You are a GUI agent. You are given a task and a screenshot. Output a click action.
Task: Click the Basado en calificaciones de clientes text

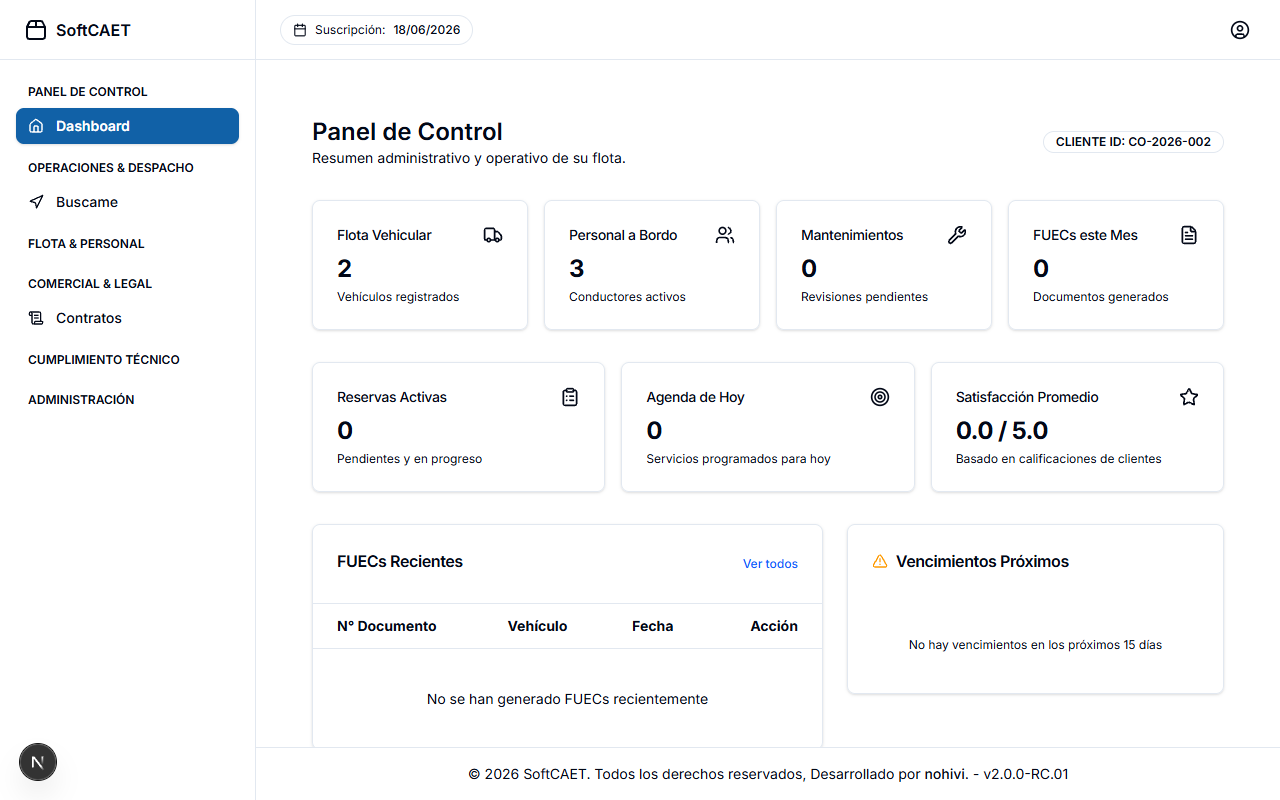tap(1059, 459)
